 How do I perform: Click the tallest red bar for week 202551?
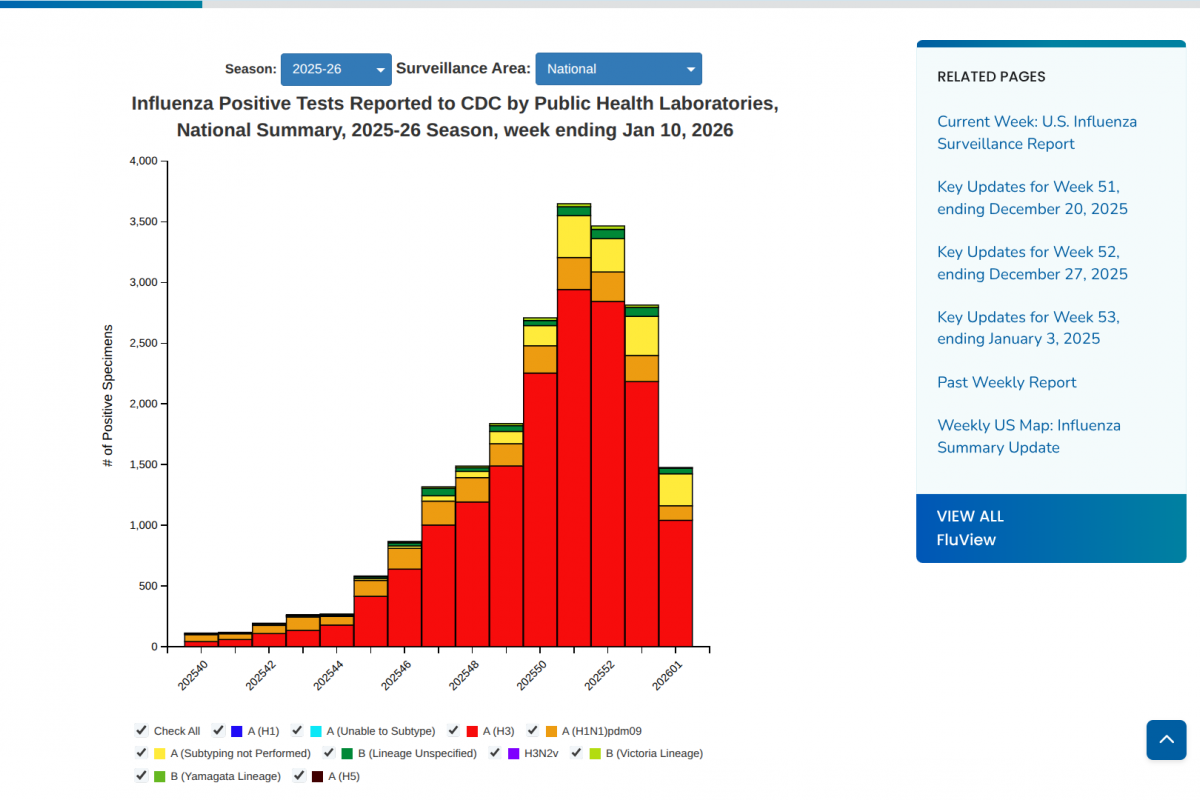pos(574,470)
